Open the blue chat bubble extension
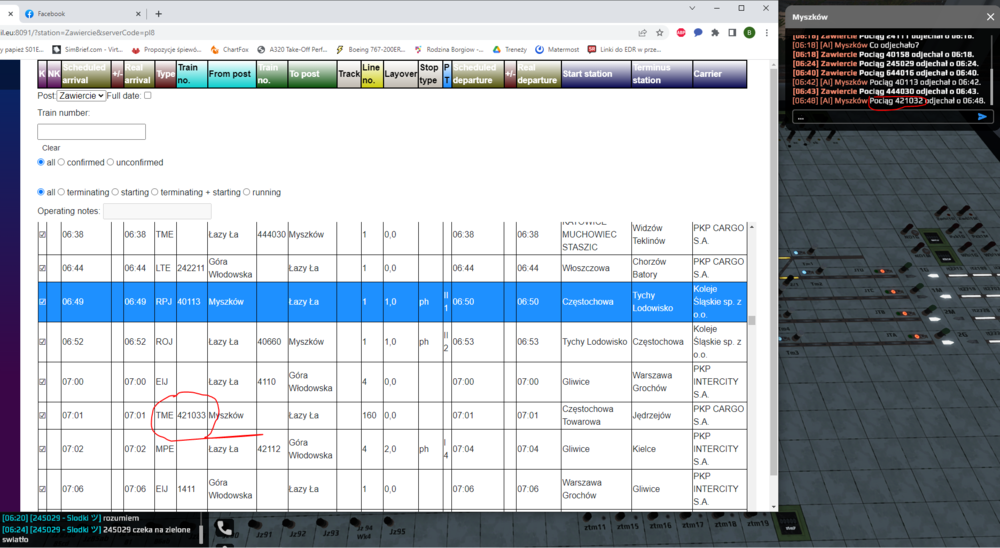 click(698, 32)
